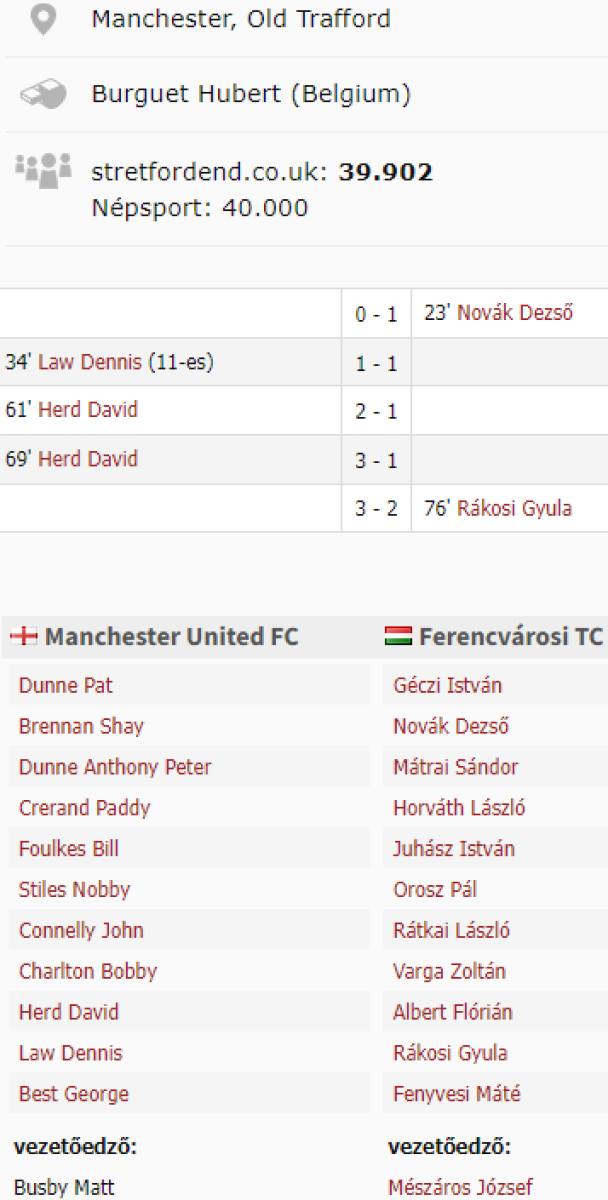Open Géczi István player page
The height and width of the screenshot is (1200, 608).
pos(448,685)
